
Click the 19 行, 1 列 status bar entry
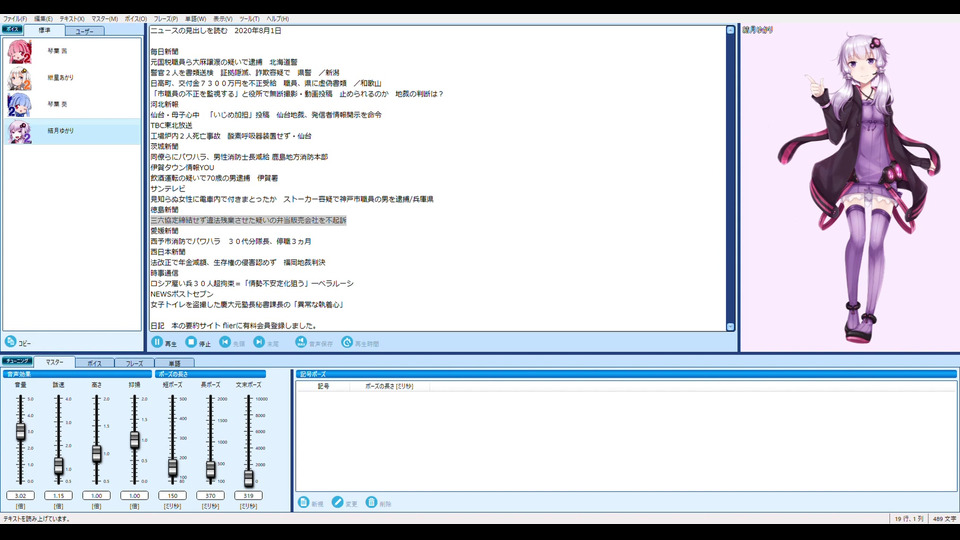click(x=909, y=519)
